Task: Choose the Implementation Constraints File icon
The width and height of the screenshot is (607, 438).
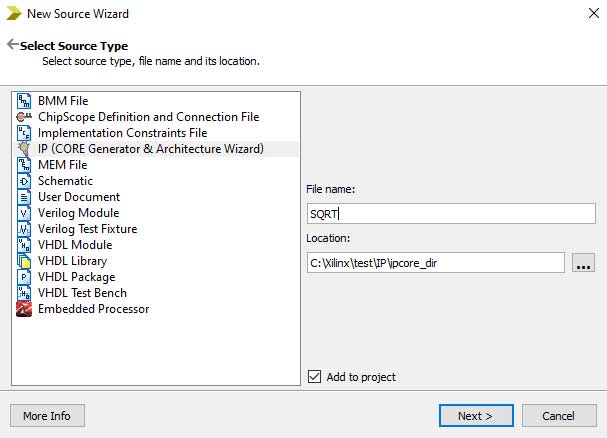Action: [x=25, y=133]
